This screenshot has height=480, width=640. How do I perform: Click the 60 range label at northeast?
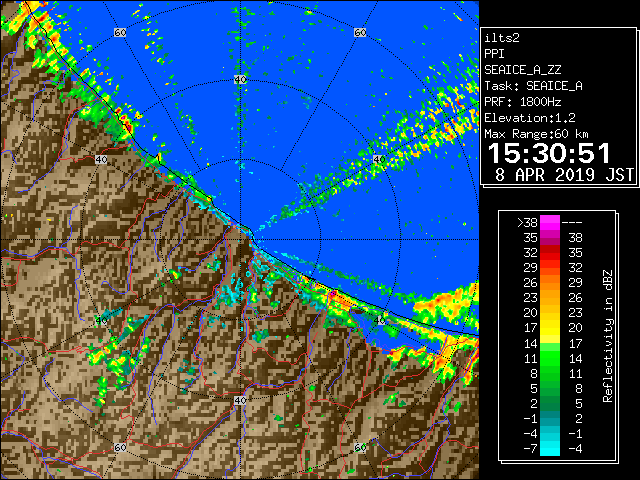click(360, 32)
